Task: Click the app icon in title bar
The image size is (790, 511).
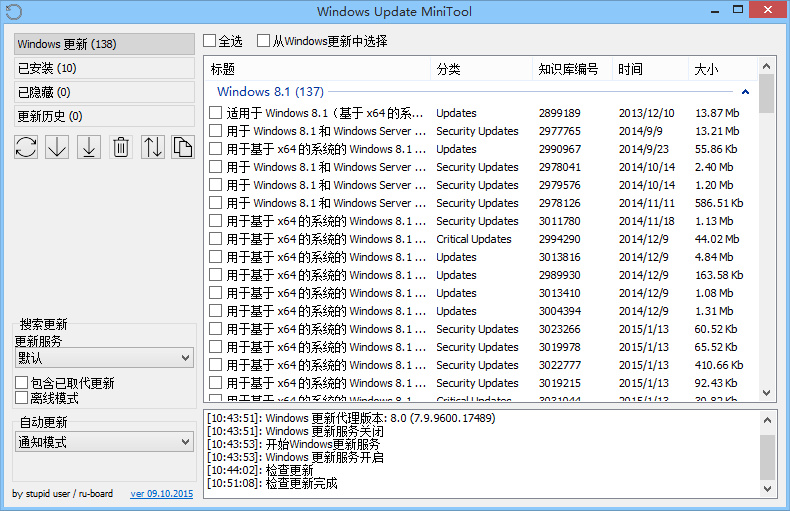Action: (14, 12)
